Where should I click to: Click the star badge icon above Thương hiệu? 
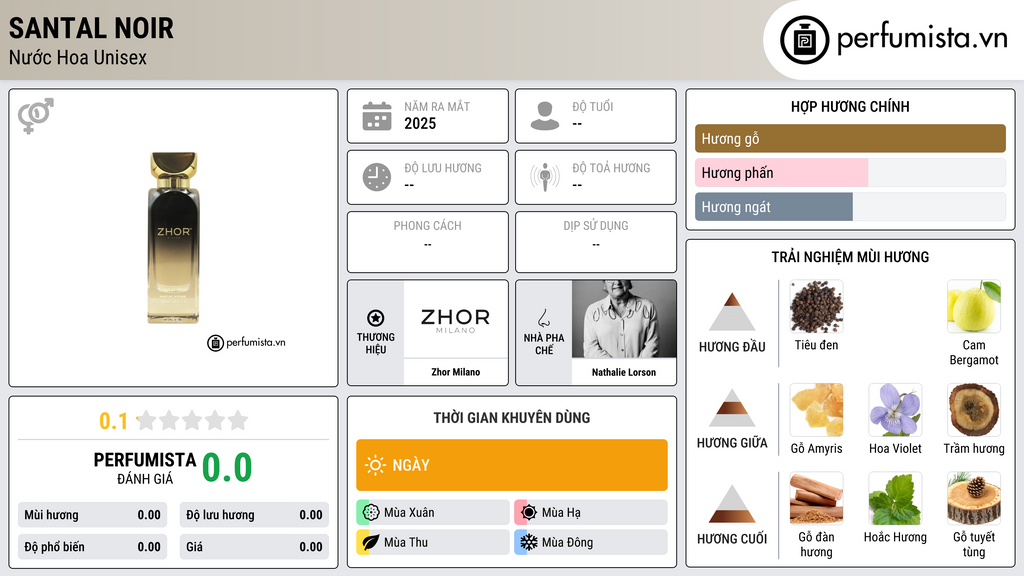[x=376, y=318]
